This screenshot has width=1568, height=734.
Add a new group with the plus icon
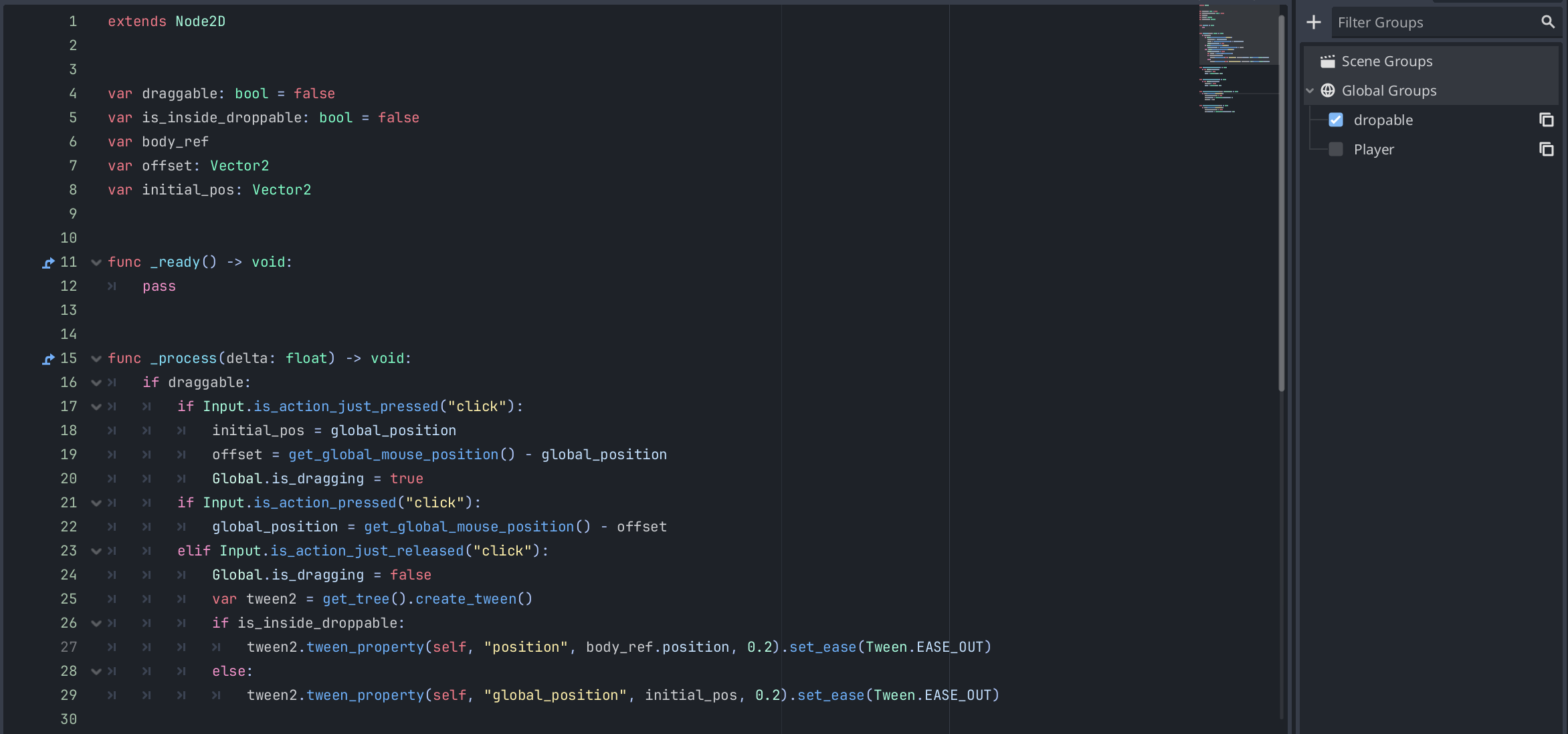[x=1314, y=22]
